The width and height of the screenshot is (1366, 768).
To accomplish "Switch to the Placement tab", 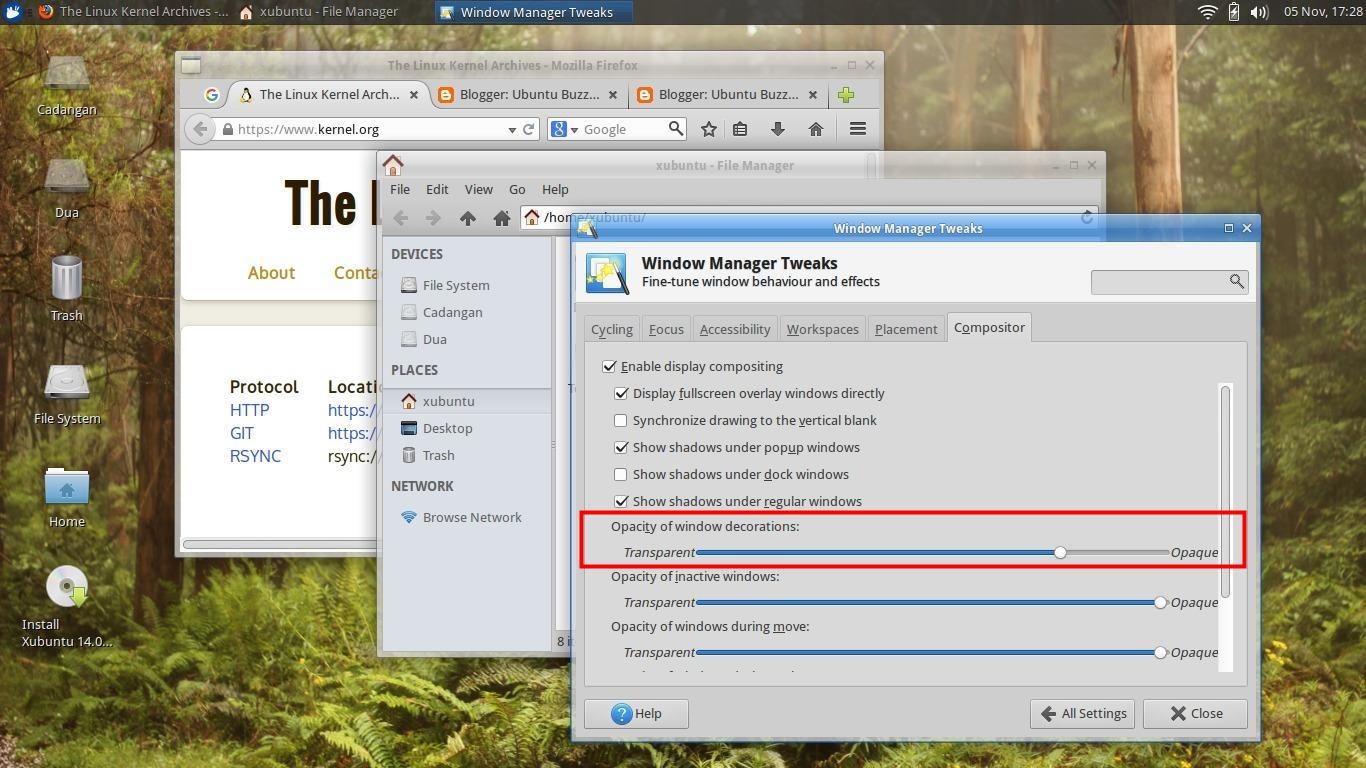I will [x=905, y=327].
